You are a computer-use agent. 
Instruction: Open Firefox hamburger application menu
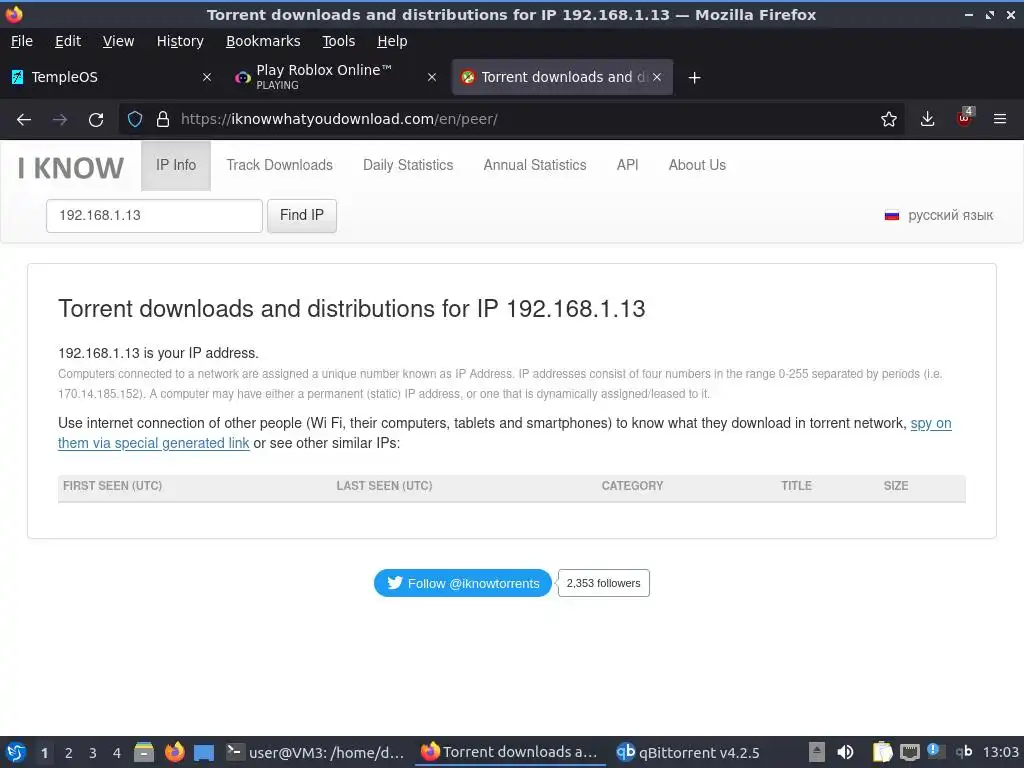[x=1000, y=119]
